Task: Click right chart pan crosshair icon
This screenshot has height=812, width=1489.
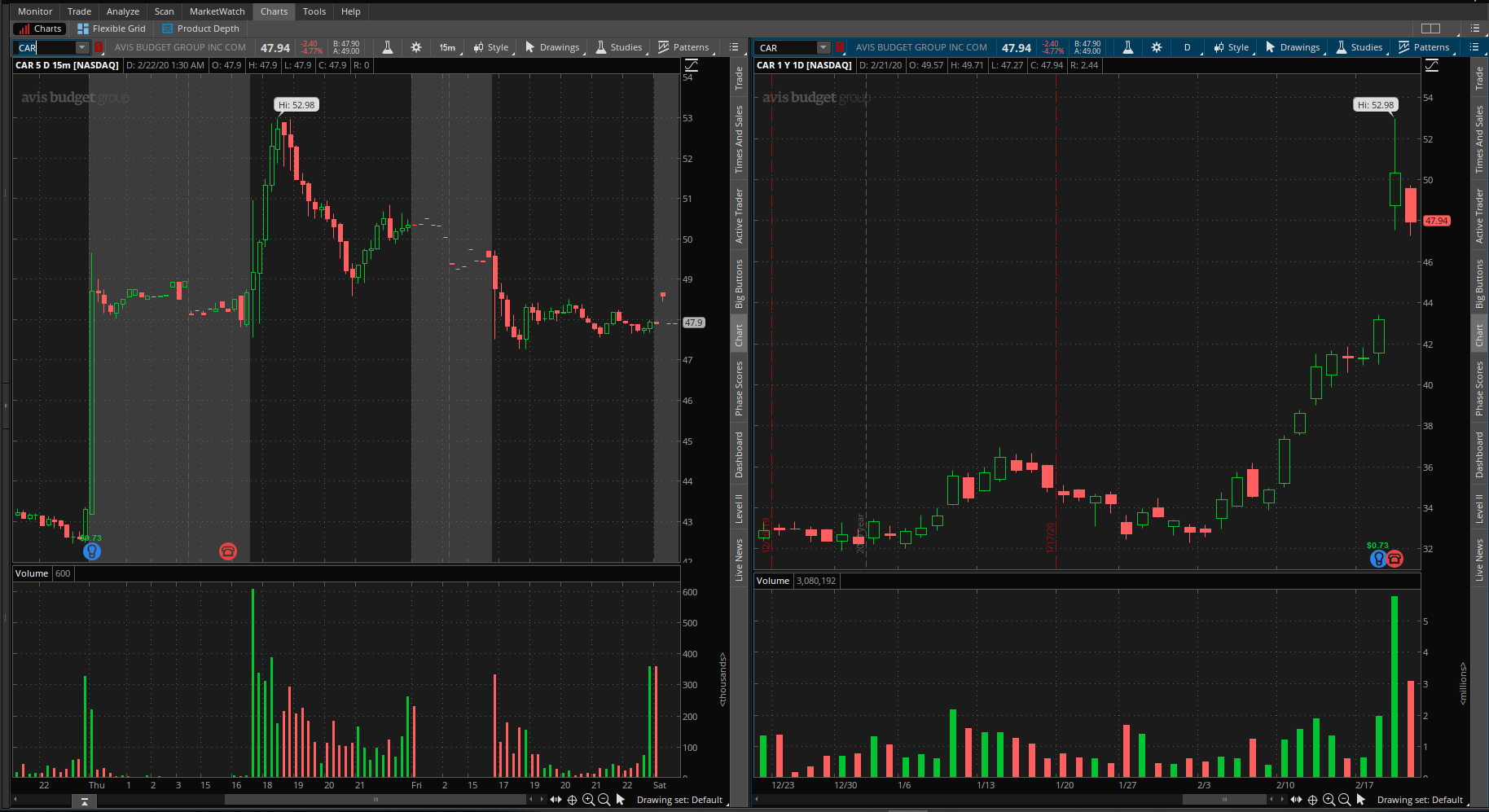Action: [x=1312, y=800]
